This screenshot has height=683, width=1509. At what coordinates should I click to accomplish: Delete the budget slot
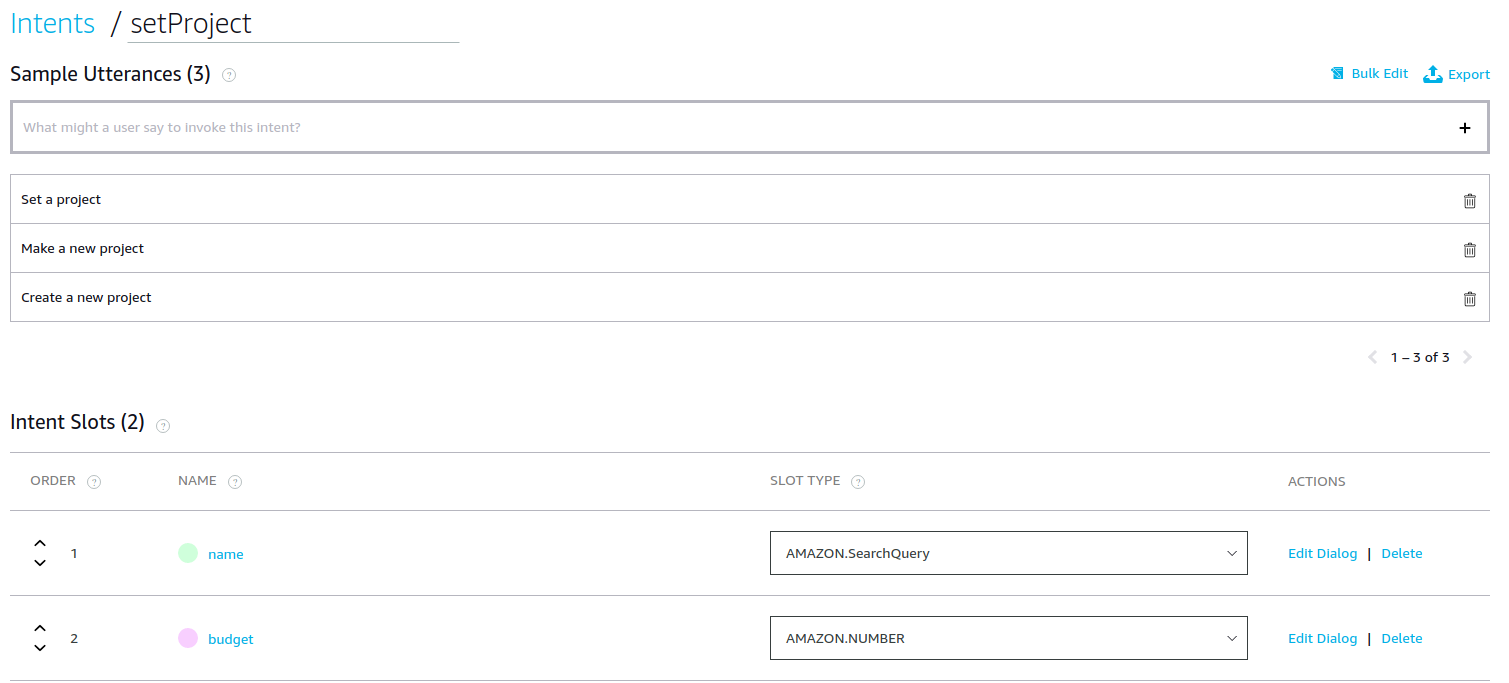point(1401,638)
